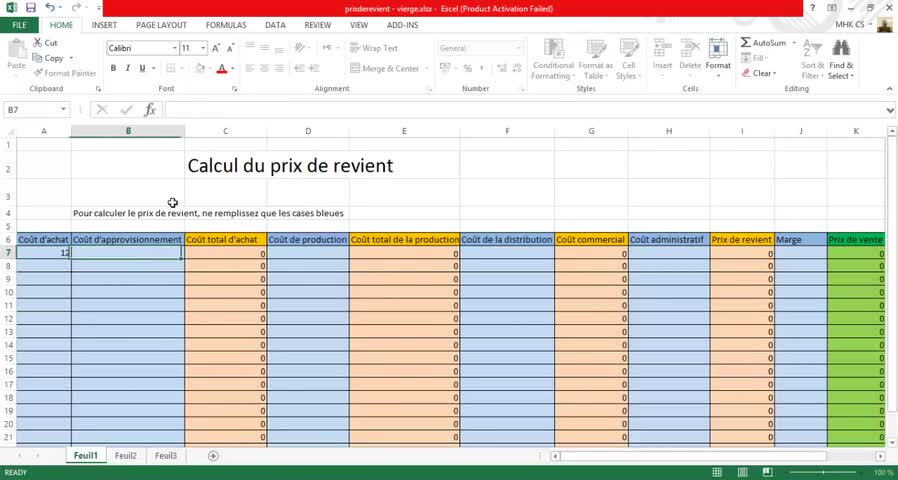The image size is (898, 480).
Task: Click the MHK CS account name
Action: coord(850,25)
